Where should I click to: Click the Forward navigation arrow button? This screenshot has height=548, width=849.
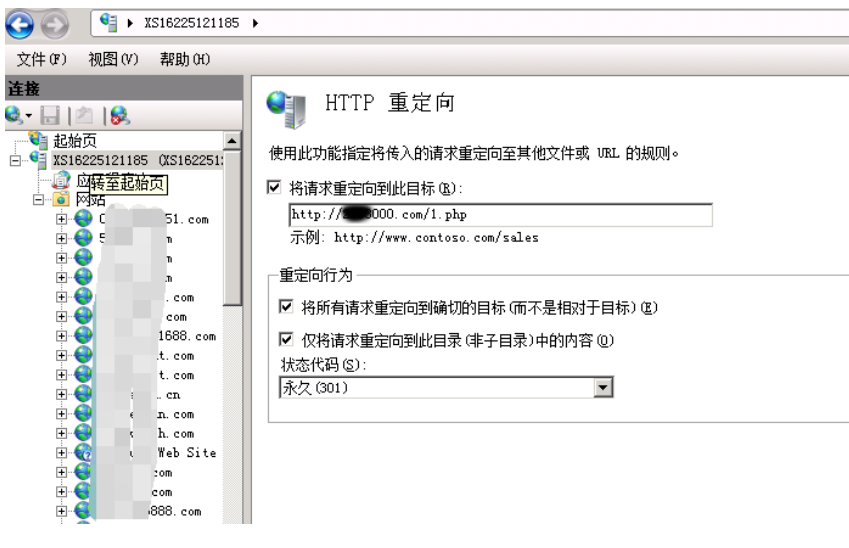pos(57,23)
